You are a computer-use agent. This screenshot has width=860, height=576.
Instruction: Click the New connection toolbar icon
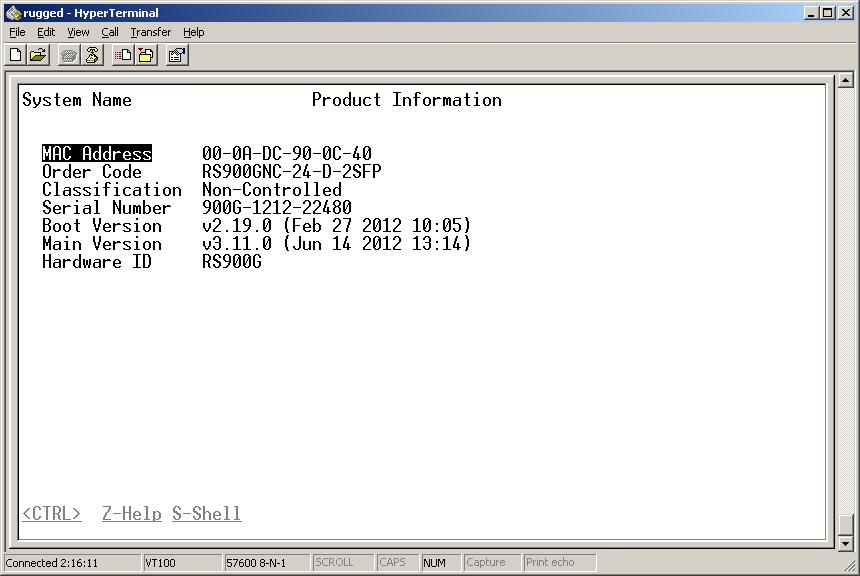16,55
